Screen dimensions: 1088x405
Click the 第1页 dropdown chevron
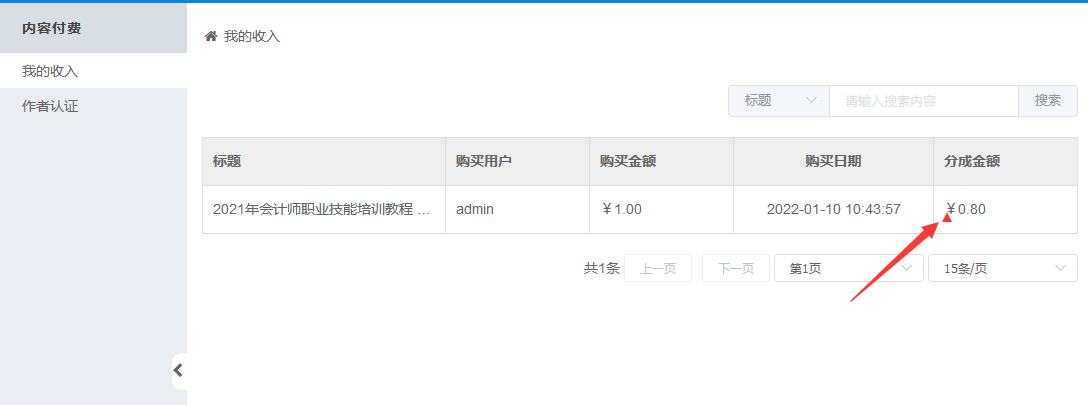(x=907, y=268)
